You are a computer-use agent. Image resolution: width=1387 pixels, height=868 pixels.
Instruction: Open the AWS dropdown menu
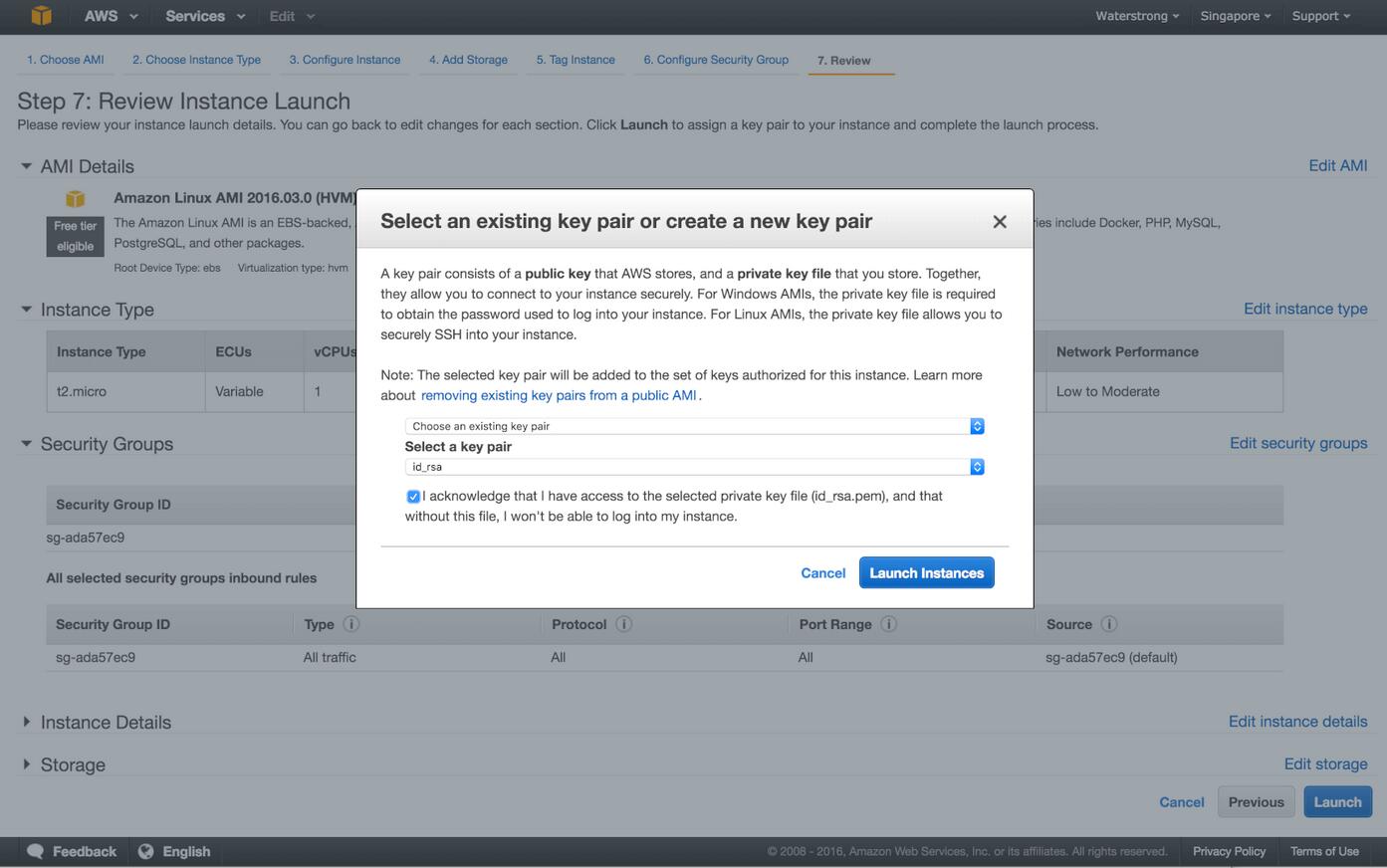(x=111, y=16)
